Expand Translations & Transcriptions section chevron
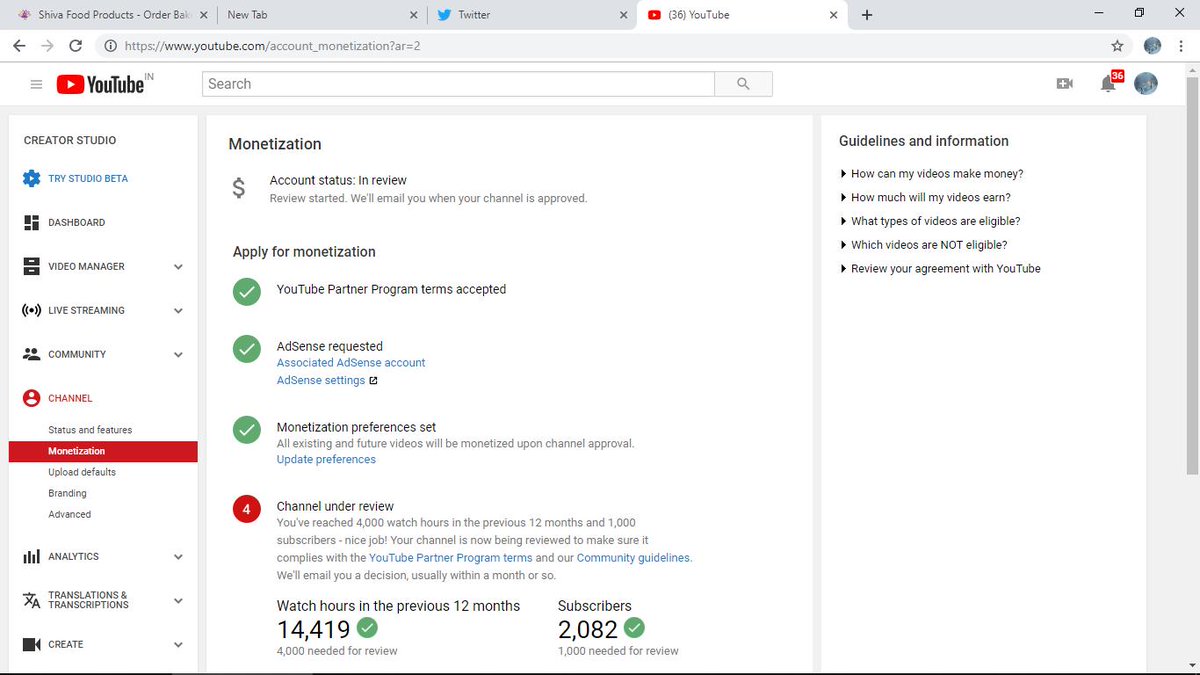 point(178,601)
